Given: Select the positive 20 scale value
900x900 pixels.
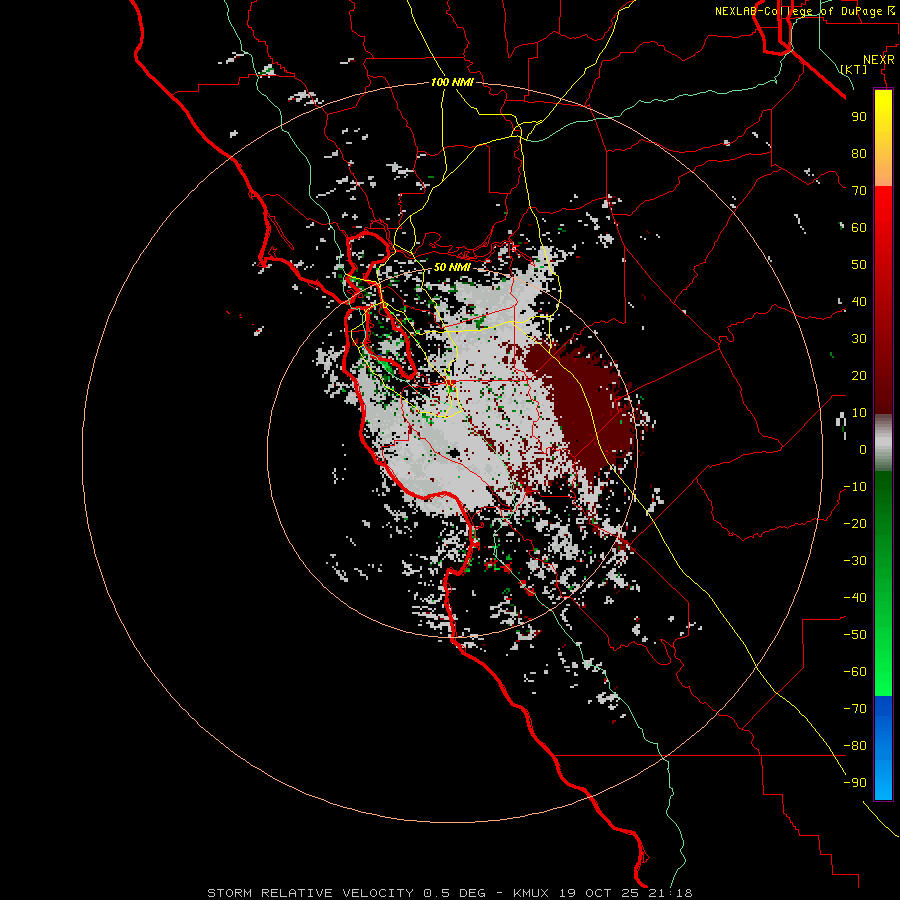Looking at the screenshot, I should point(859,375).
